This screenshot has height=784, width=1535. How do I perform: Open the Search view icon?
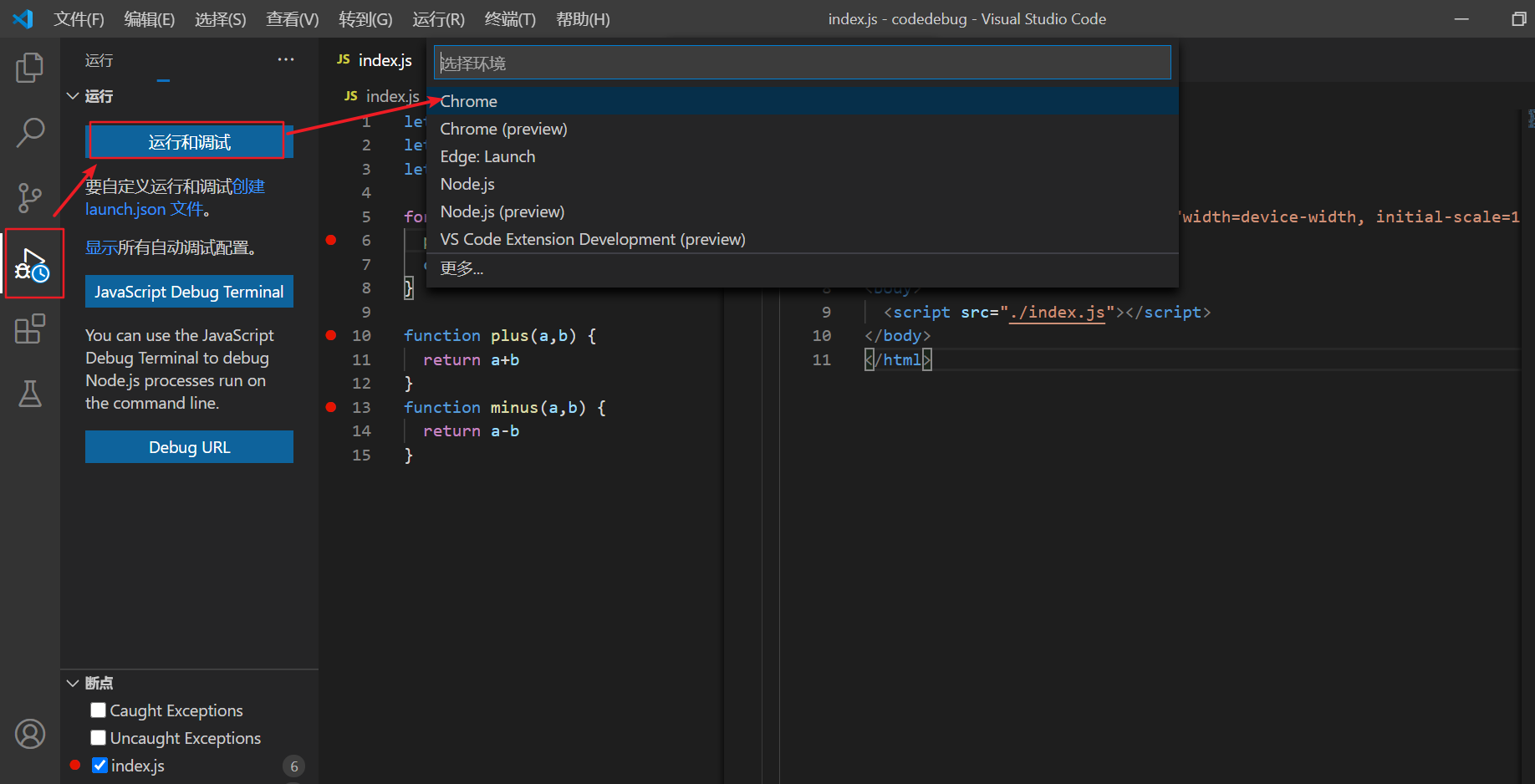(30, 132)
